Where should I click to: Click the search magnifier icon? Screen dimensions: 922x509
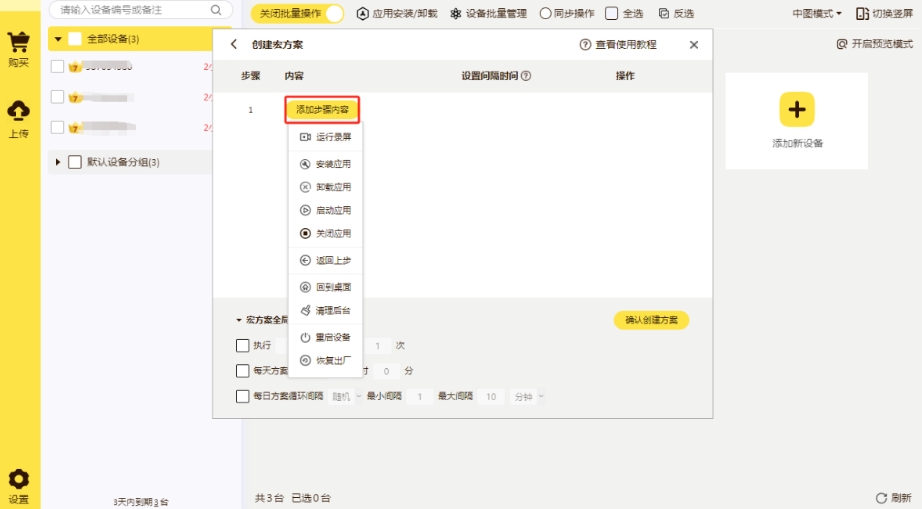click(x=216, y=10)
